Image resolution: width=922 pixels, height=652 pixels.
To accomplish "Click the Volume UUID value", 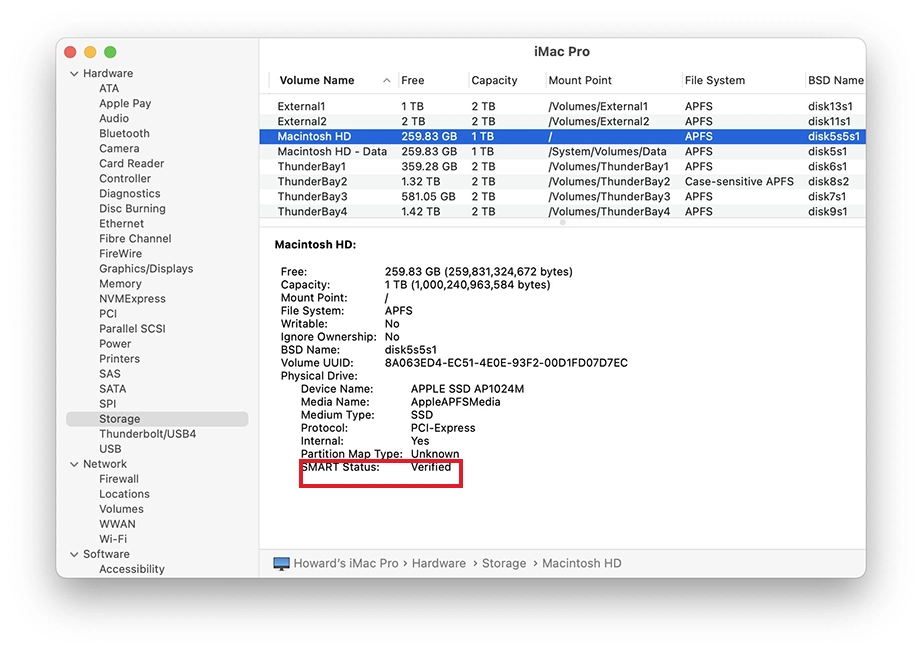I will pyautogui.click(x=506, y=363).
